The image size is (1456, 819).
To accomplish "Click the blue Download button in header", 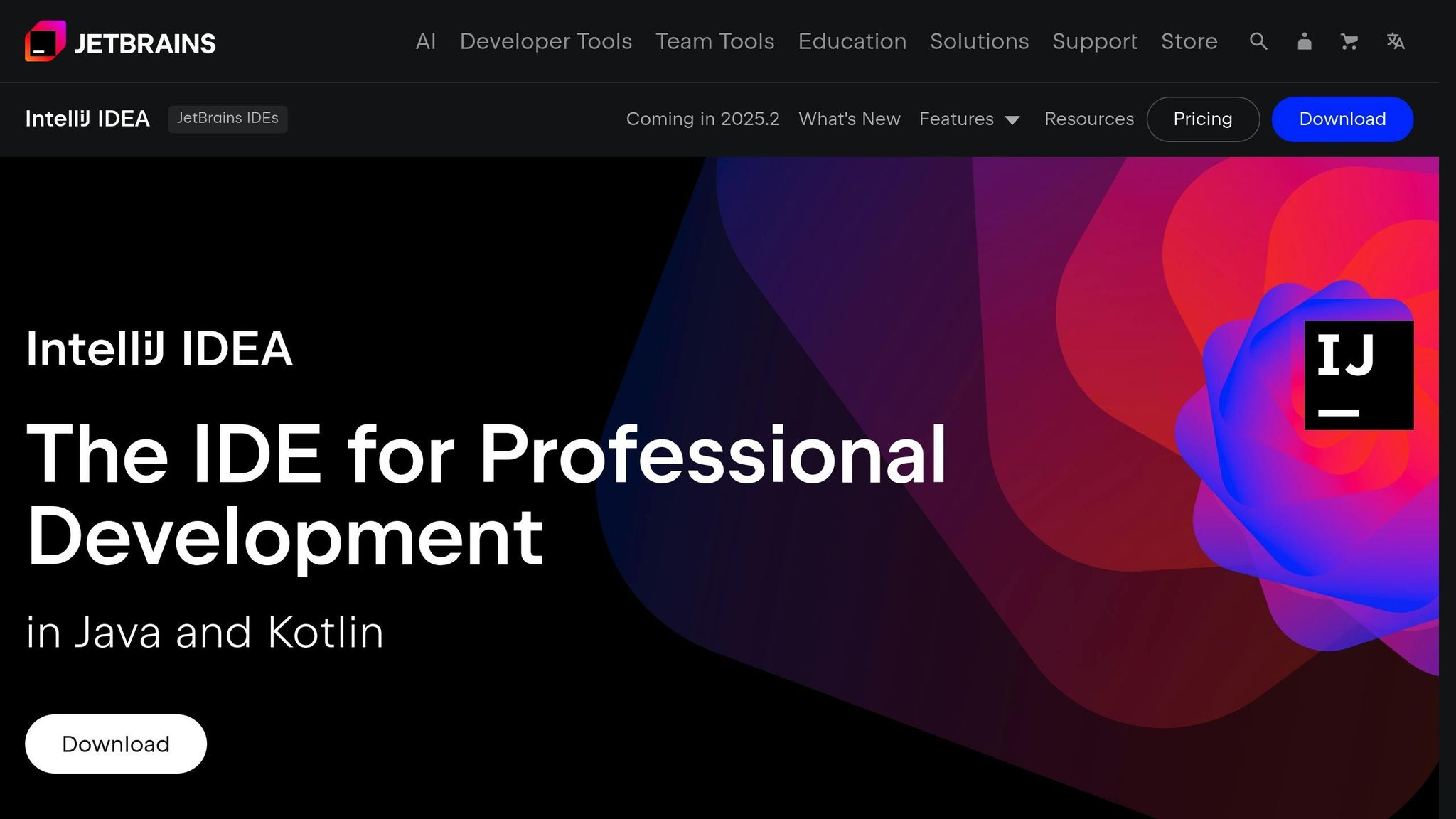I will point(1342,119).
